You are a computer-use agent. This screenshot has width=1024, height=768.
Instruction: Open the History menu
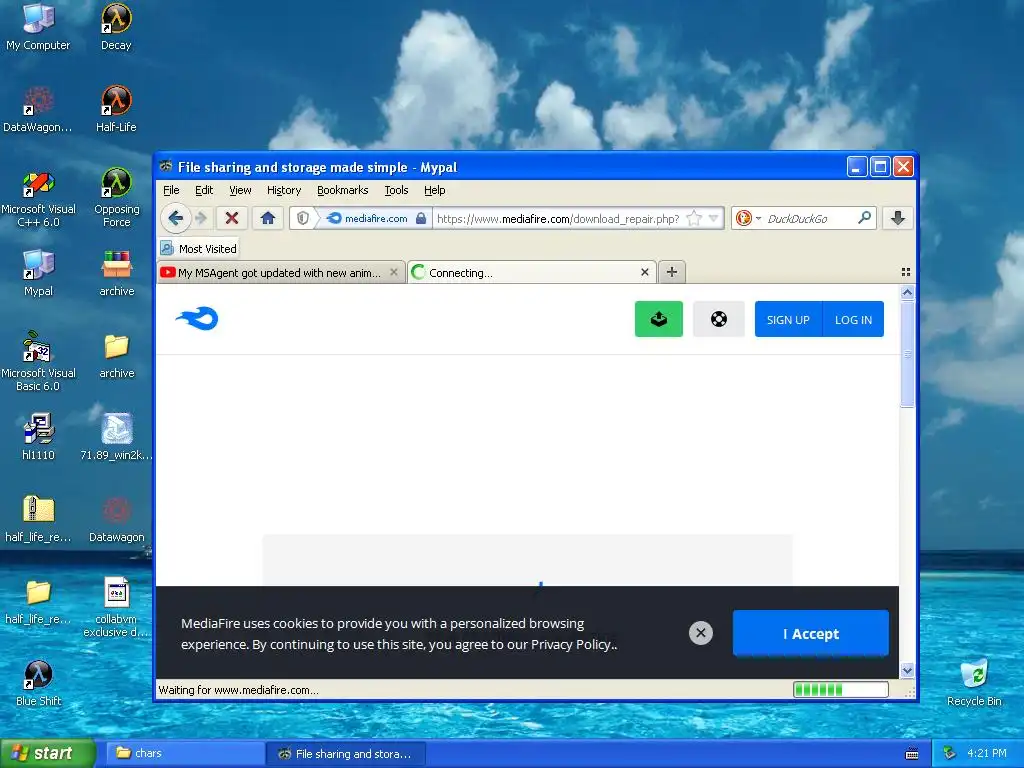coord(283,190)
